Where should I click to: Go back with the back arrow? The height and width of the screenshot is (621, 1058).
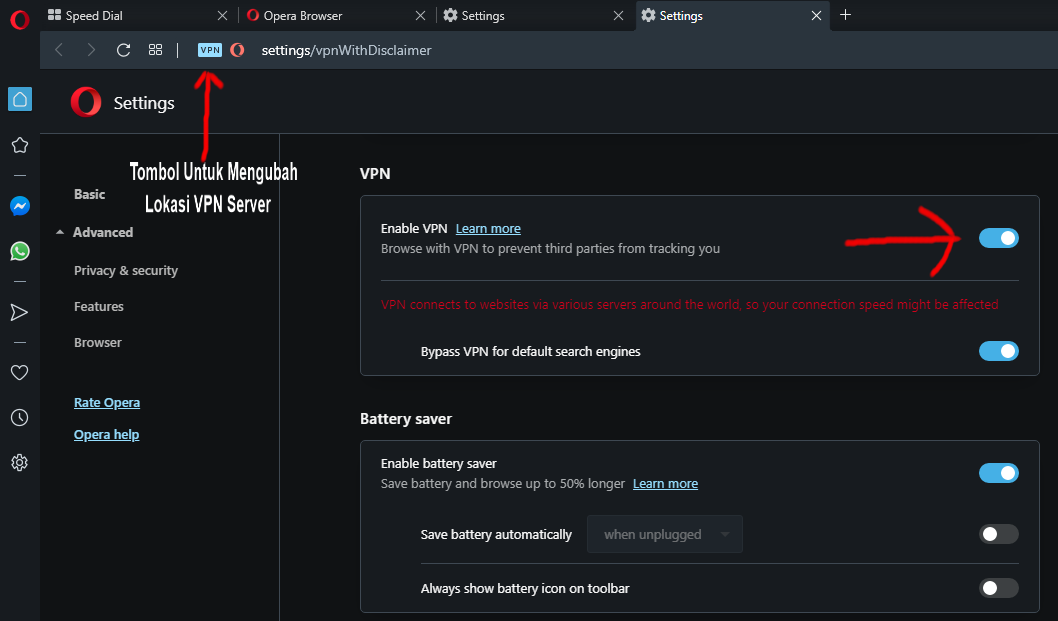[x=59, y=50]
